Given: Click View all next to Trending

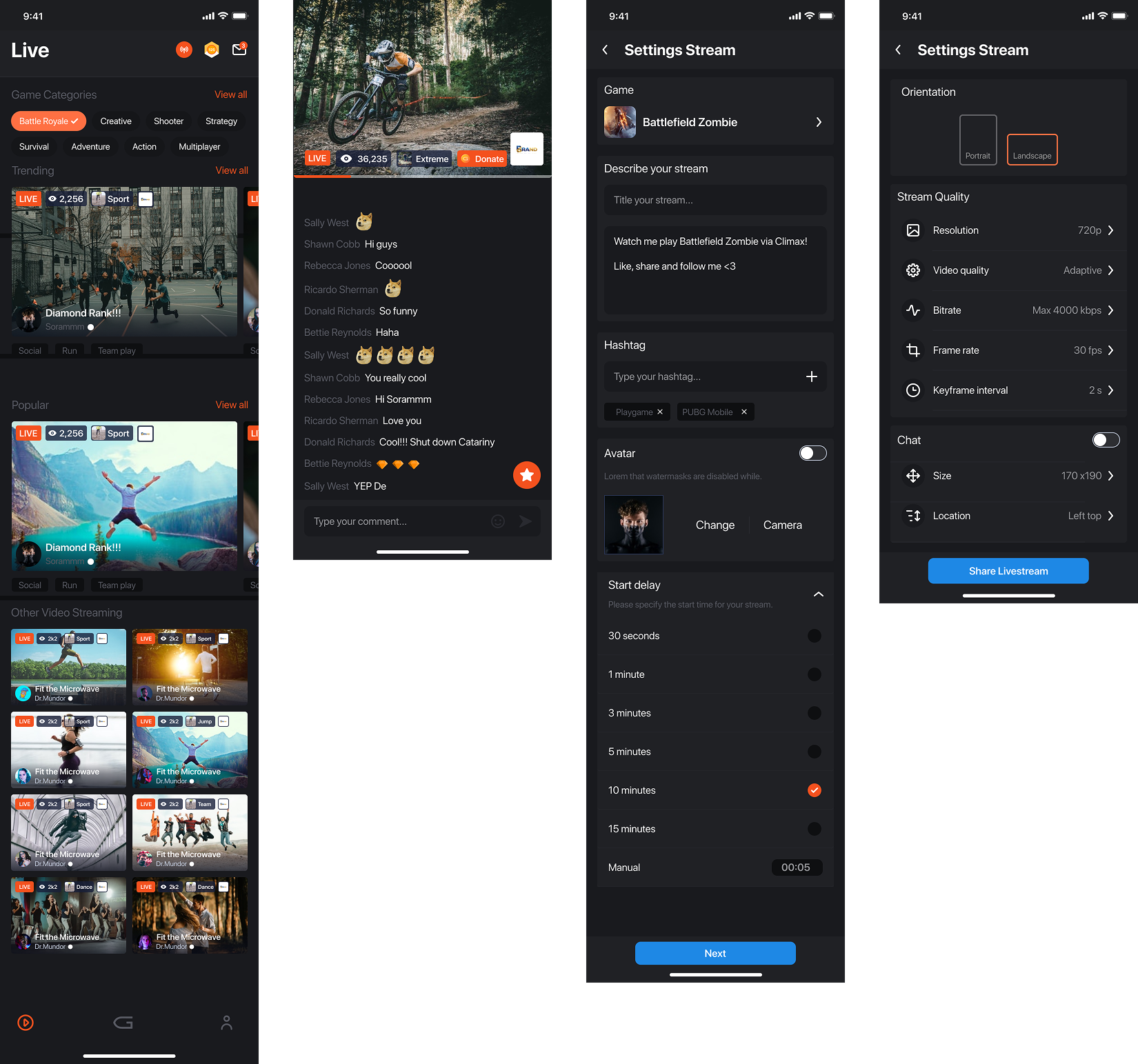Looking at the screenshot, I should (x=232, y=170).
